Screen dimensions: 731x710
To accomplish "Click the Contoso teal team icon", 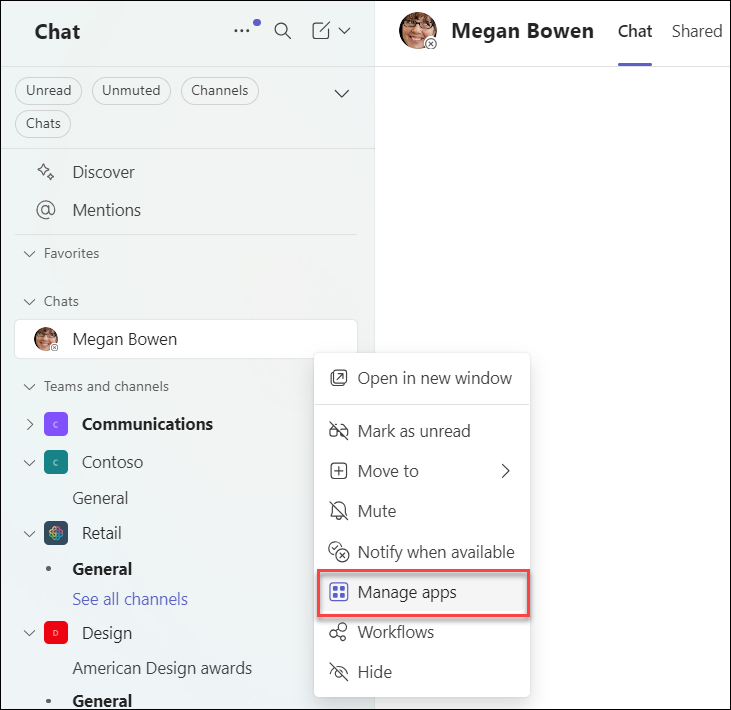I will click(x=56, y=462).
